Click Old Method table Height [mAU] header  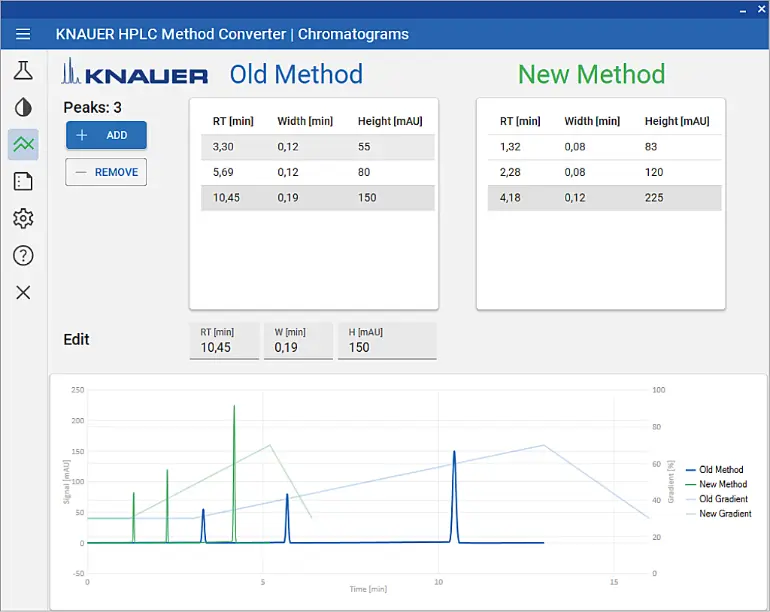[x=390, y=121]
